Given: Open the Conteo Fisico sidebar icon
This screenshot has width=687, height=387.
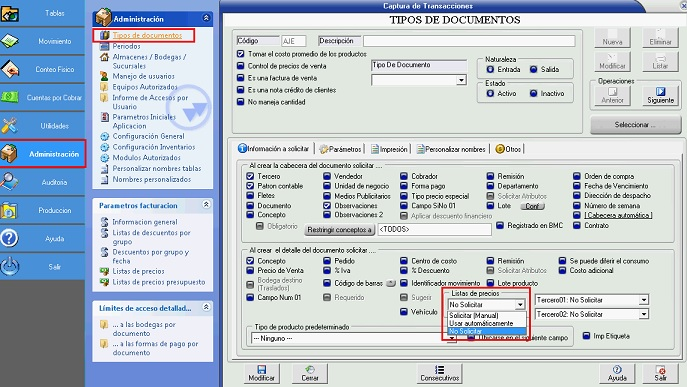Looking at the screenshot, I should (x=10, y=69).
